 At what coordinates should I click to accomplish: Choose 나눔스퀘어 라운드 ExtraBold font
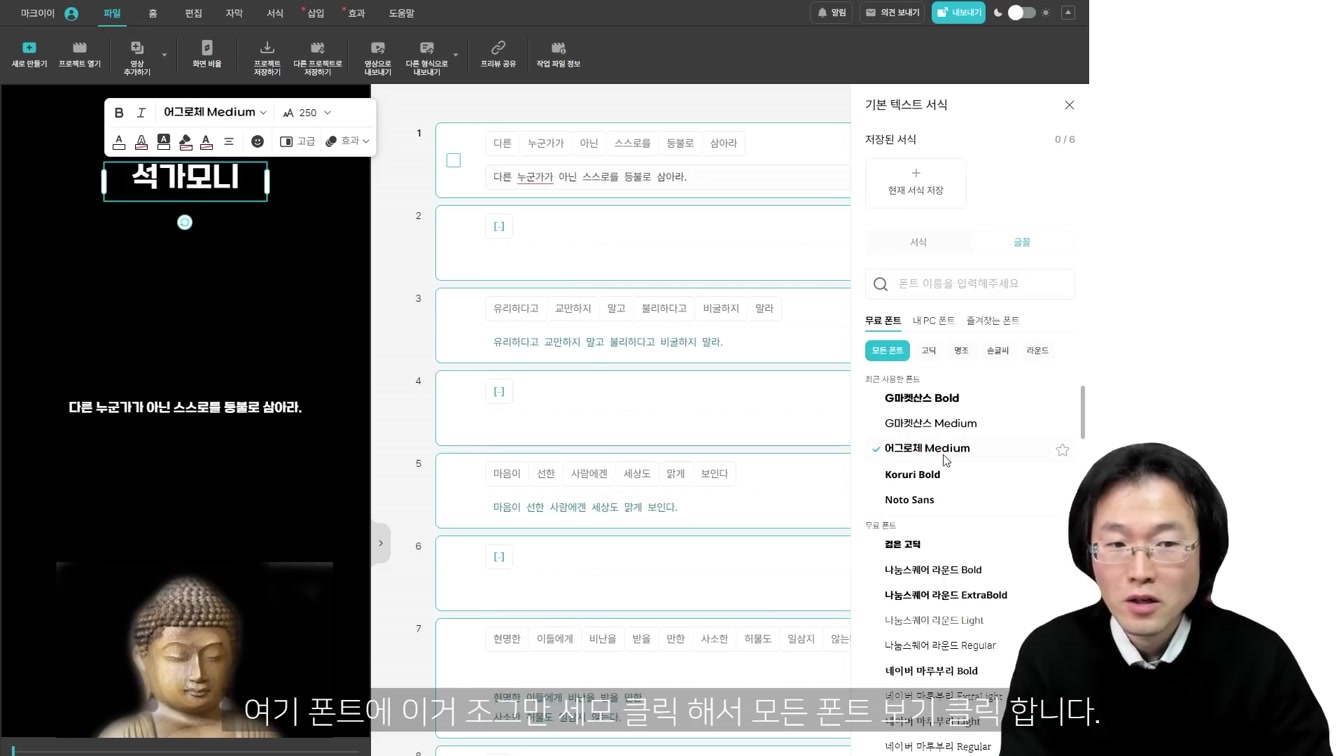tap(945, 595)
